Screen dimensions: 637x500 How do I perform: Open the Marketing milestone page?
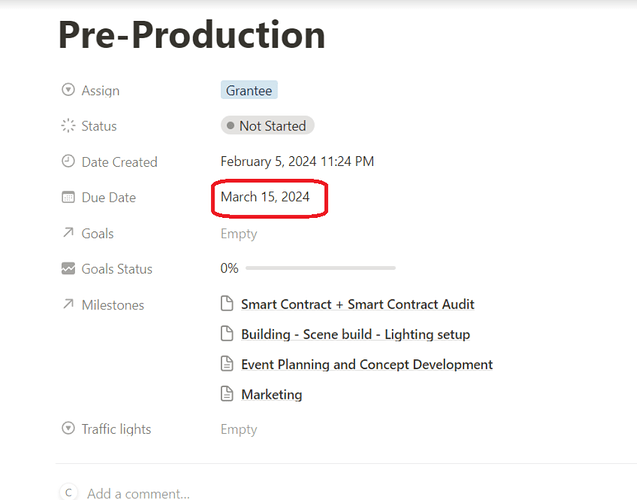pyautogui.click(x=271, y=394)
